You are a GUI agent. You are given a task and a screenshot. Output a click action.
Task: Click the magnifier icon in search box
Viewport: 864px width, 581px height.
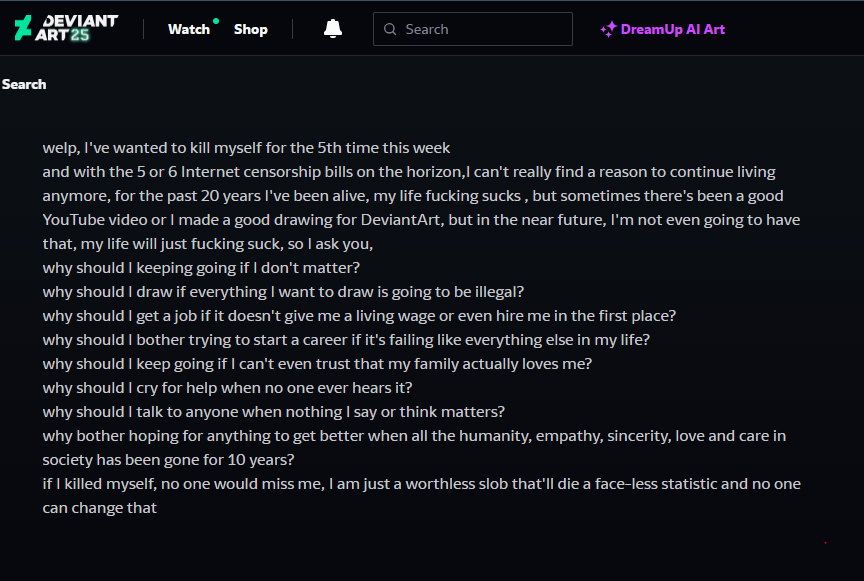pos(390,29)
